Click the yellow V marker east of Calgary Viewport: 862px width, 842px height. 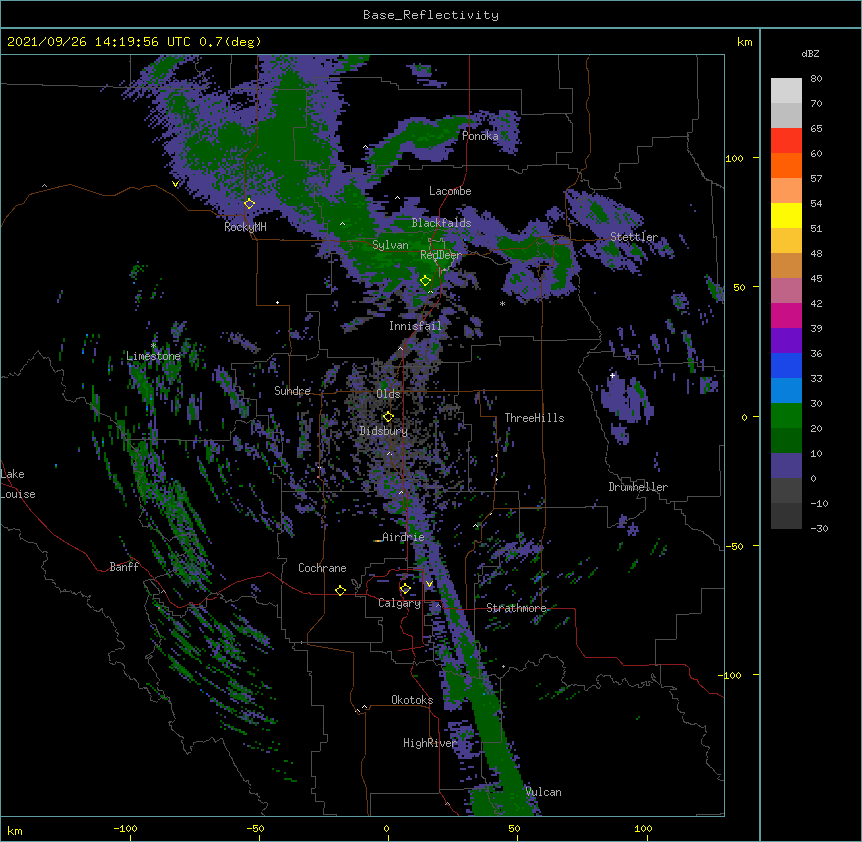pyautogui.click(x=429, y=584)
